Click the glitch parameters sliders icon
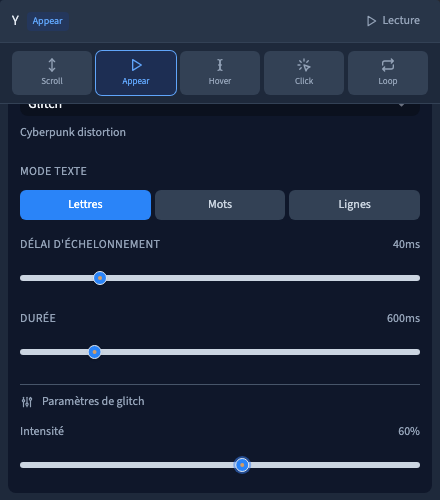The image size is (440, 500). (x=27, y=402)
